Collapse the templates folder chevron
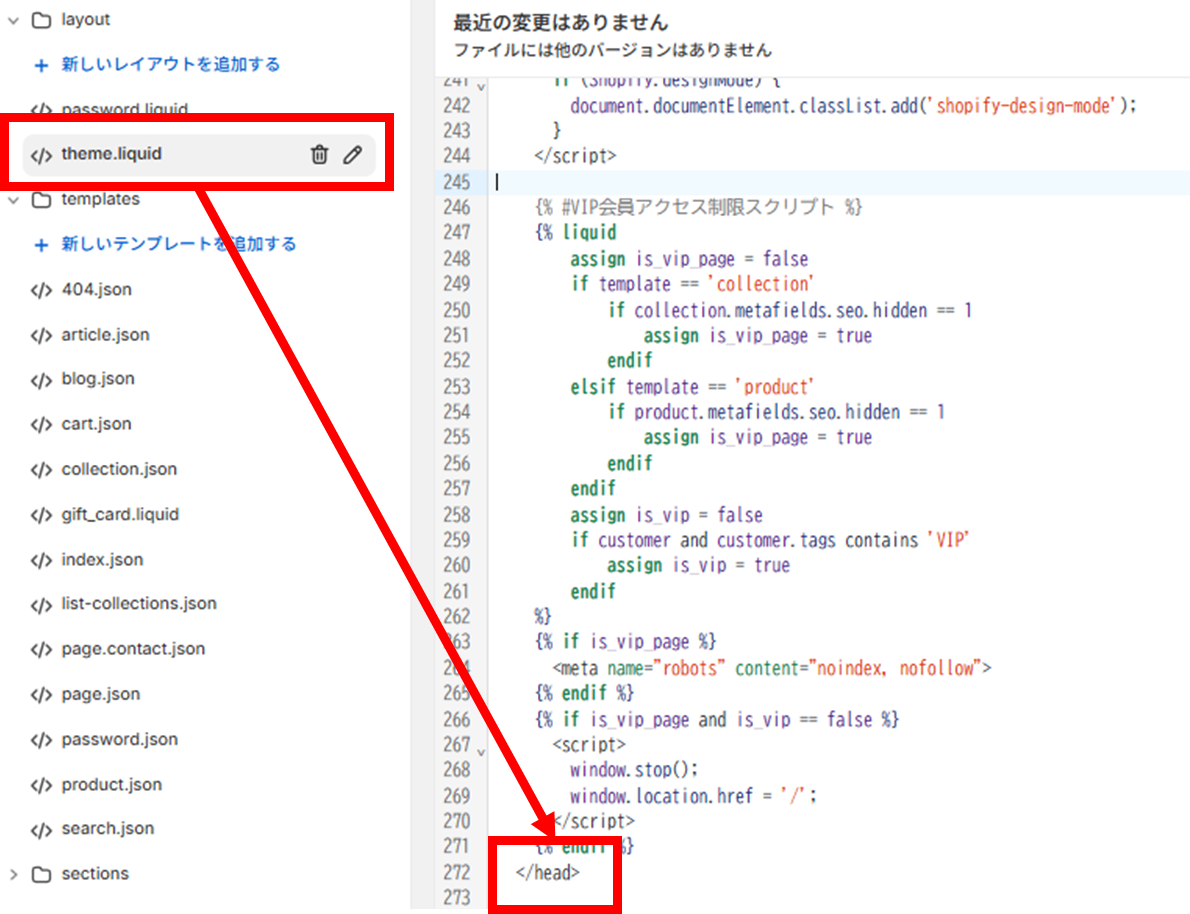Viewport: 1190px width, 914px height. click(13, 200)
